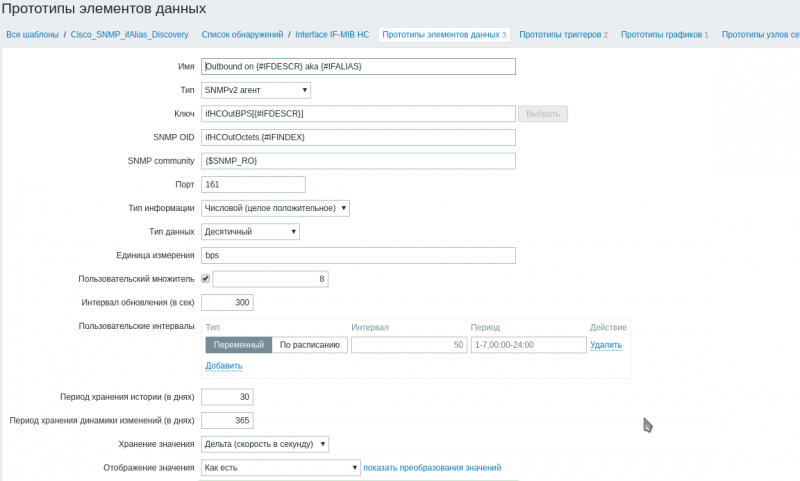Image resolution: width=800 pixels, height=481 pixels.
Task: Focus the Имя input field
Action: [358, 66]
